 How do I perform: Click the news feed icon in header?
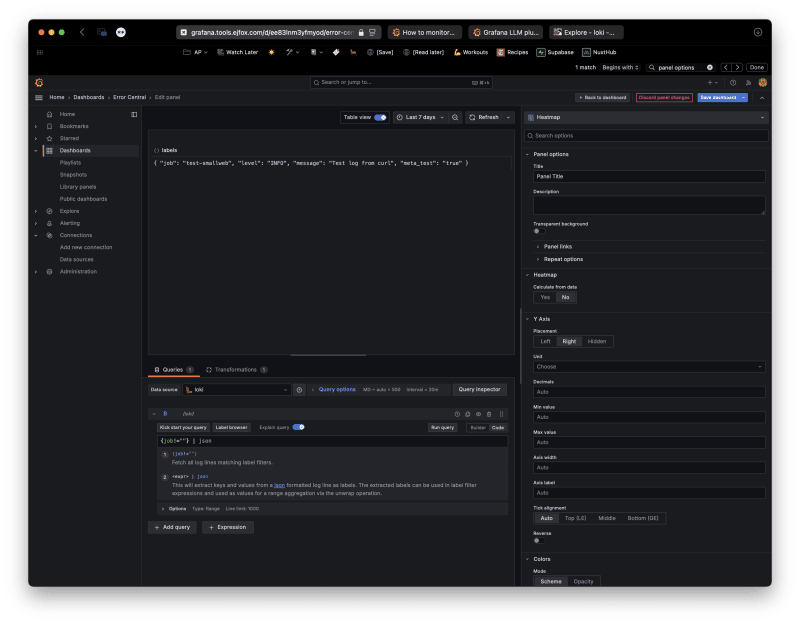[747, 82]
